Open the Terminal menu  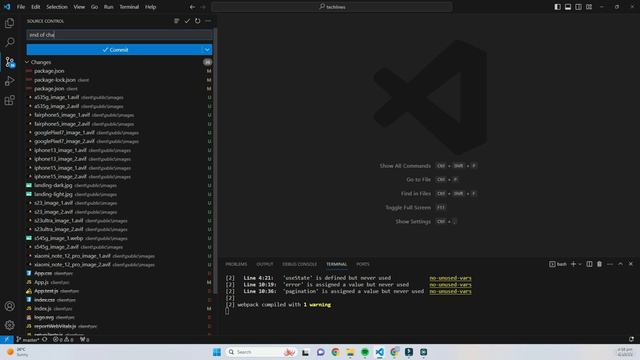coord(129,7)
